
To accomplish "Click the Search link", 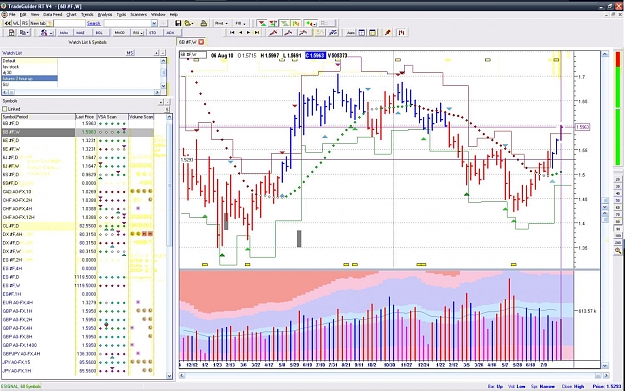I will click(94, 23).
